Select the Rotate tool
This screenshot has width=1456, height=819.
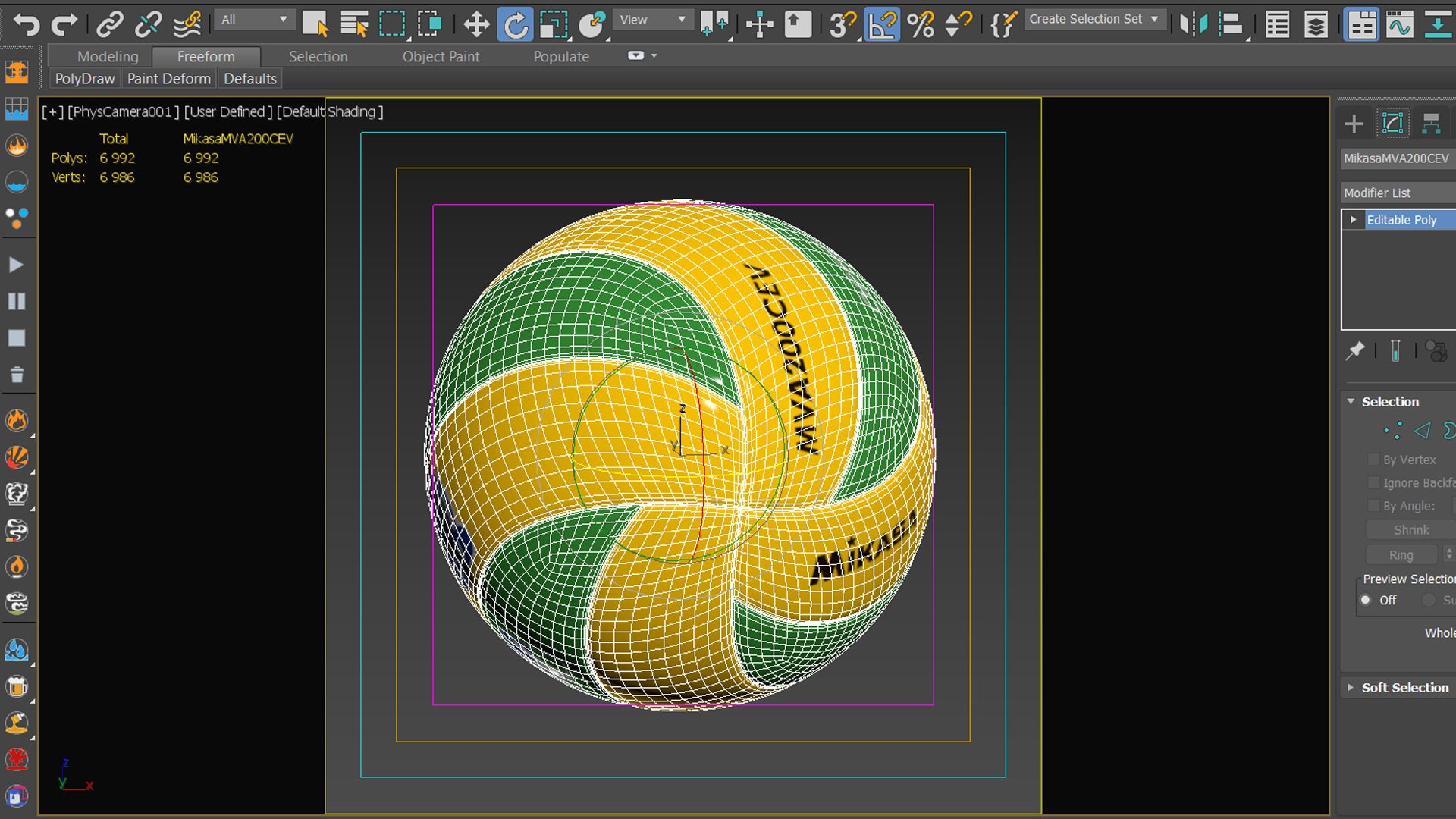click(515, 24)
